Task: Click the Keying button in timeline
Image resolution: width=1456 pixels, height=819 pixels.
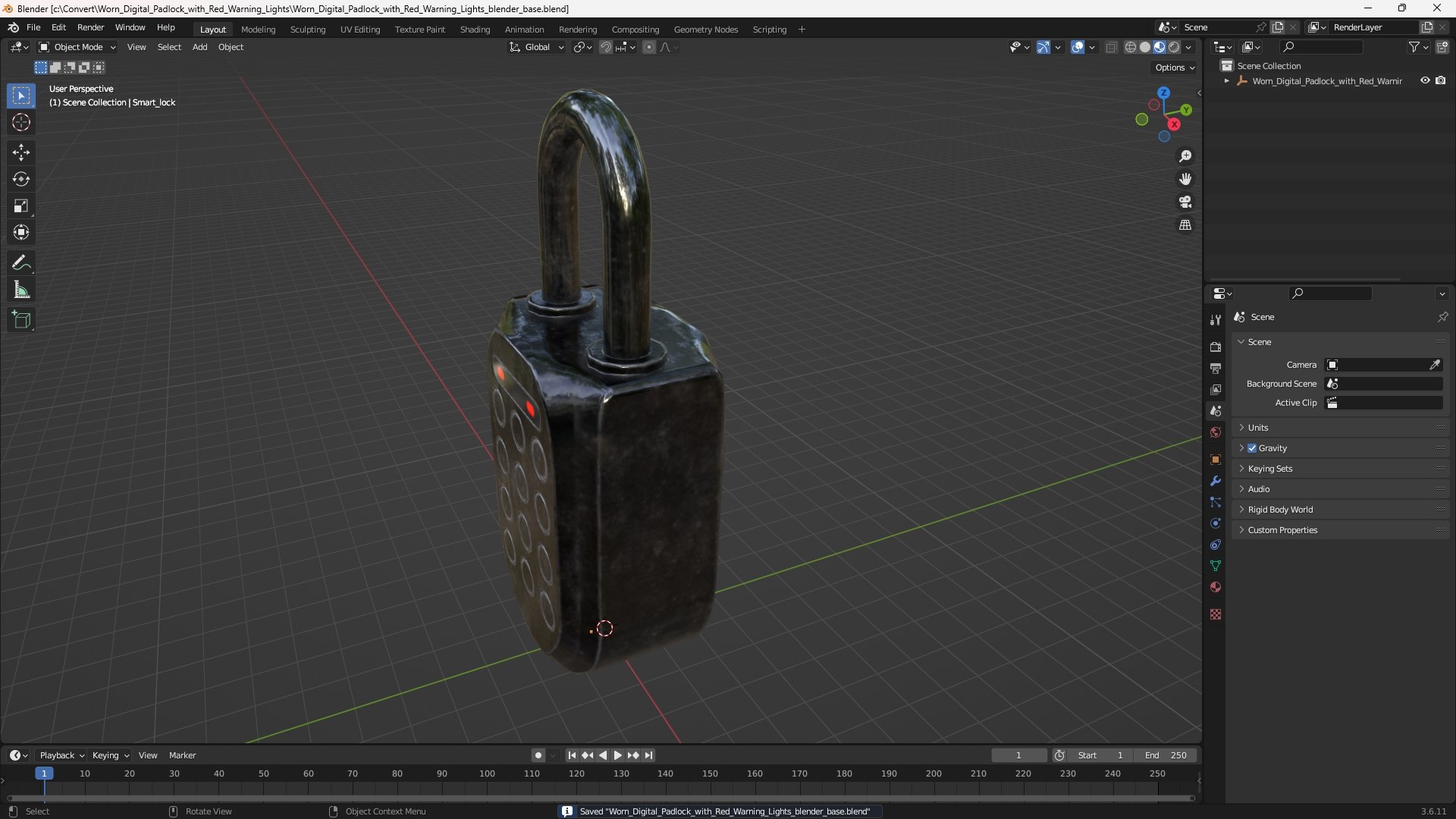Action: point(110,755)
